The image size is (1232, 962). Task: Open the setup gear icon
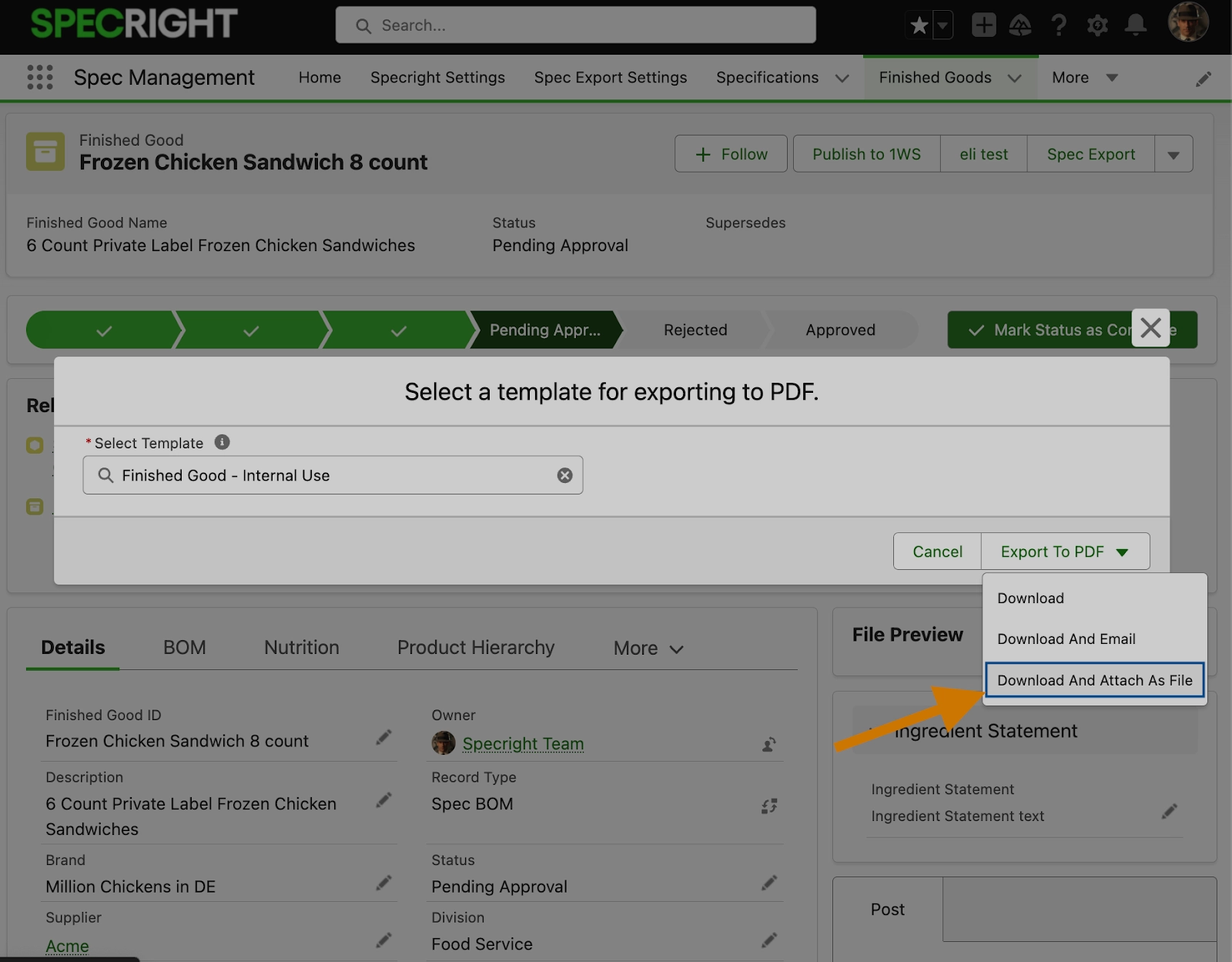[1097, 25]
